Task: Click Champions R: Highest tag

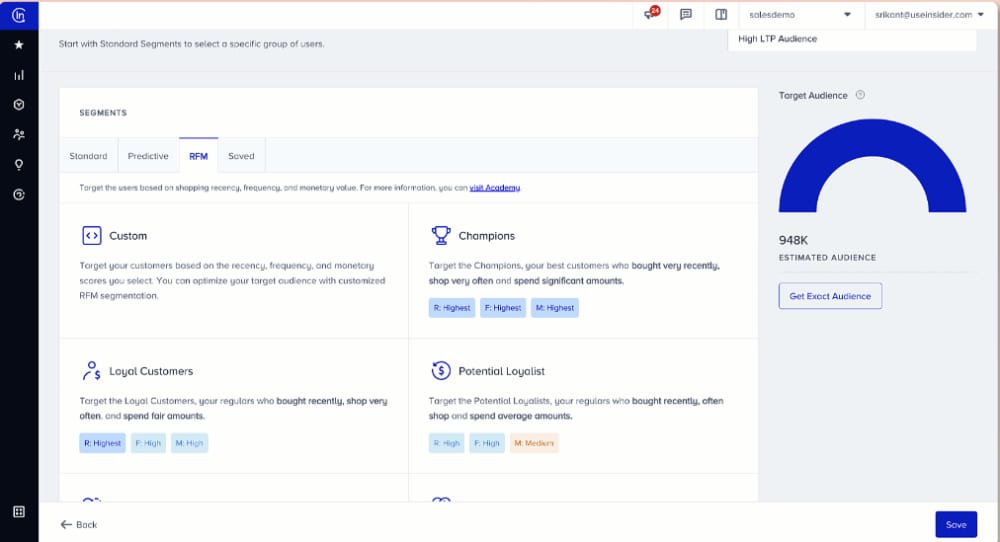Action: click(452, 307)
